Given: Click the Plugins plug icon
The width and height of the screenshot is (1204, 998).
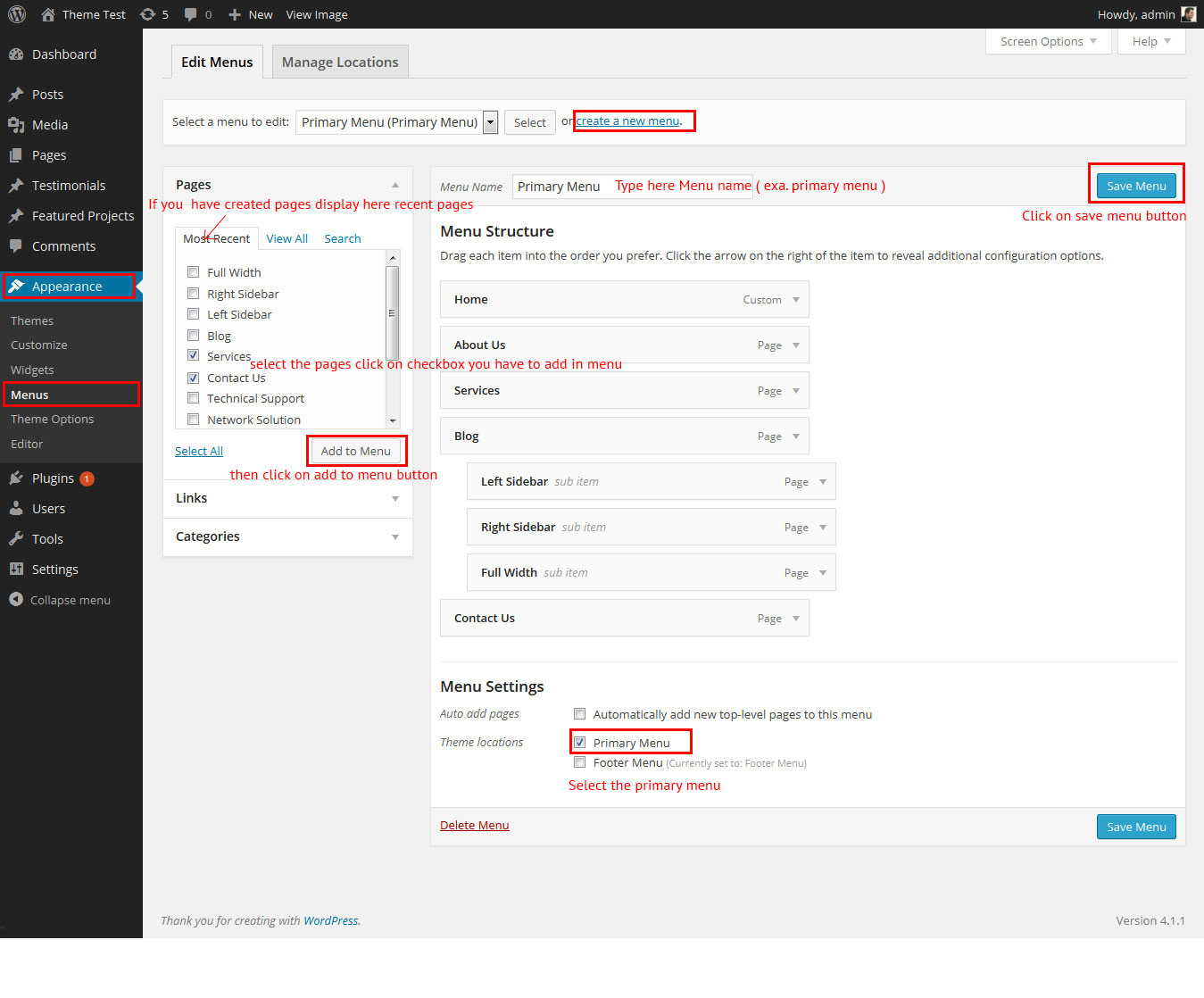Looking at the screenshot, I should [16, 478].
